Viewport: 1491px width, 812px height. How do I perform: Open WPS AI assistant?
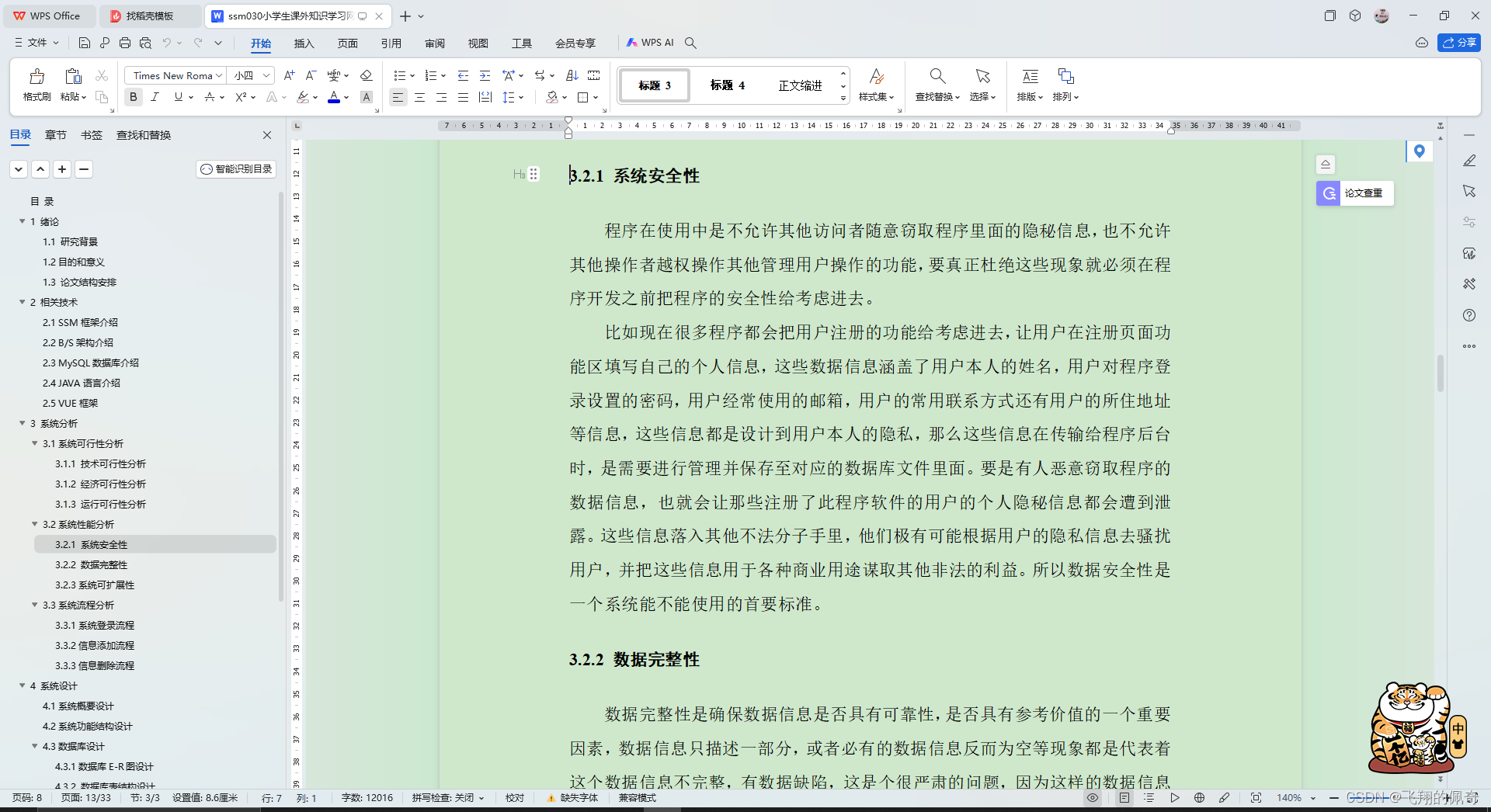[x=651, y=43]
